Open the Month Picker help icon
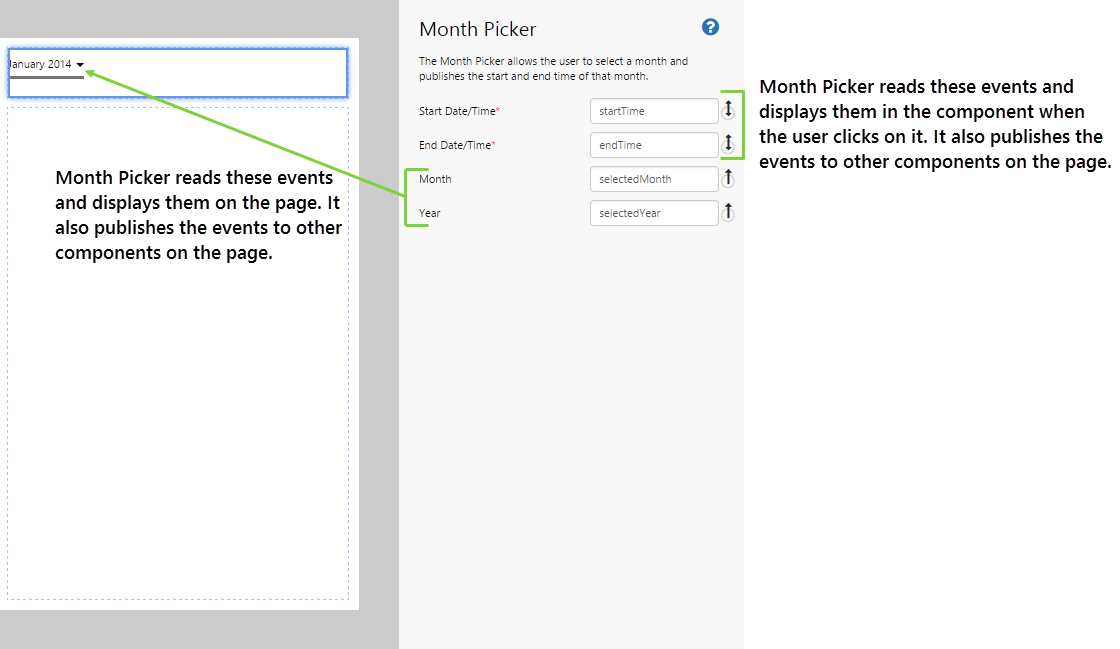The height and width of the screenshot is (649, 1120). pos(710,27)
